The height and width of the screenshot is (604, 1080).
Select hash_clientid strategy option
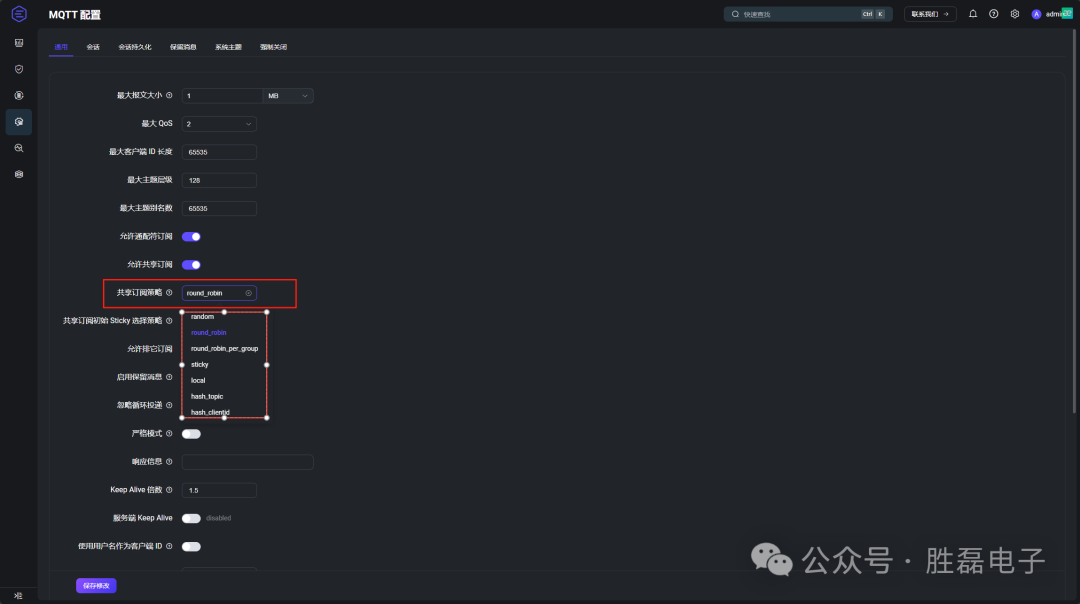210,413
